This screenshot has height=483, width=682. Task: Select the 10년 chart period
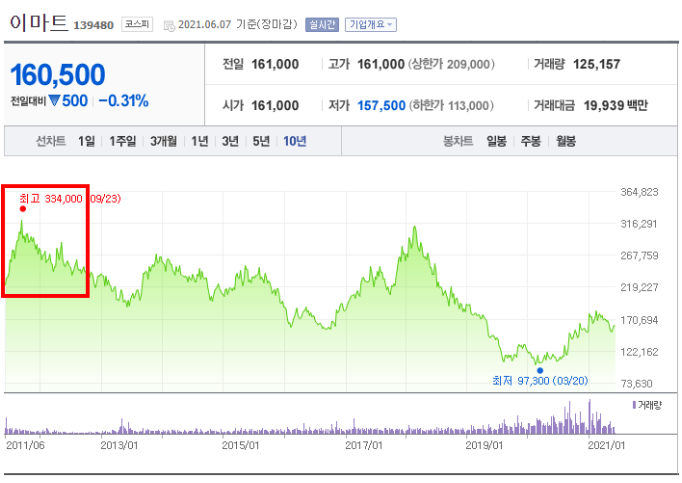[x=295, y=141]
